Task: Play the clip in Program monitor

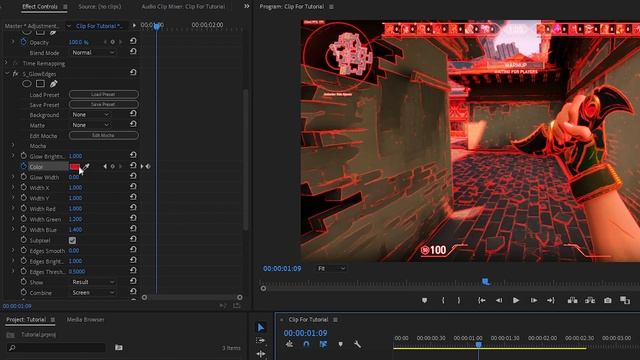Action: click(516, 300)
